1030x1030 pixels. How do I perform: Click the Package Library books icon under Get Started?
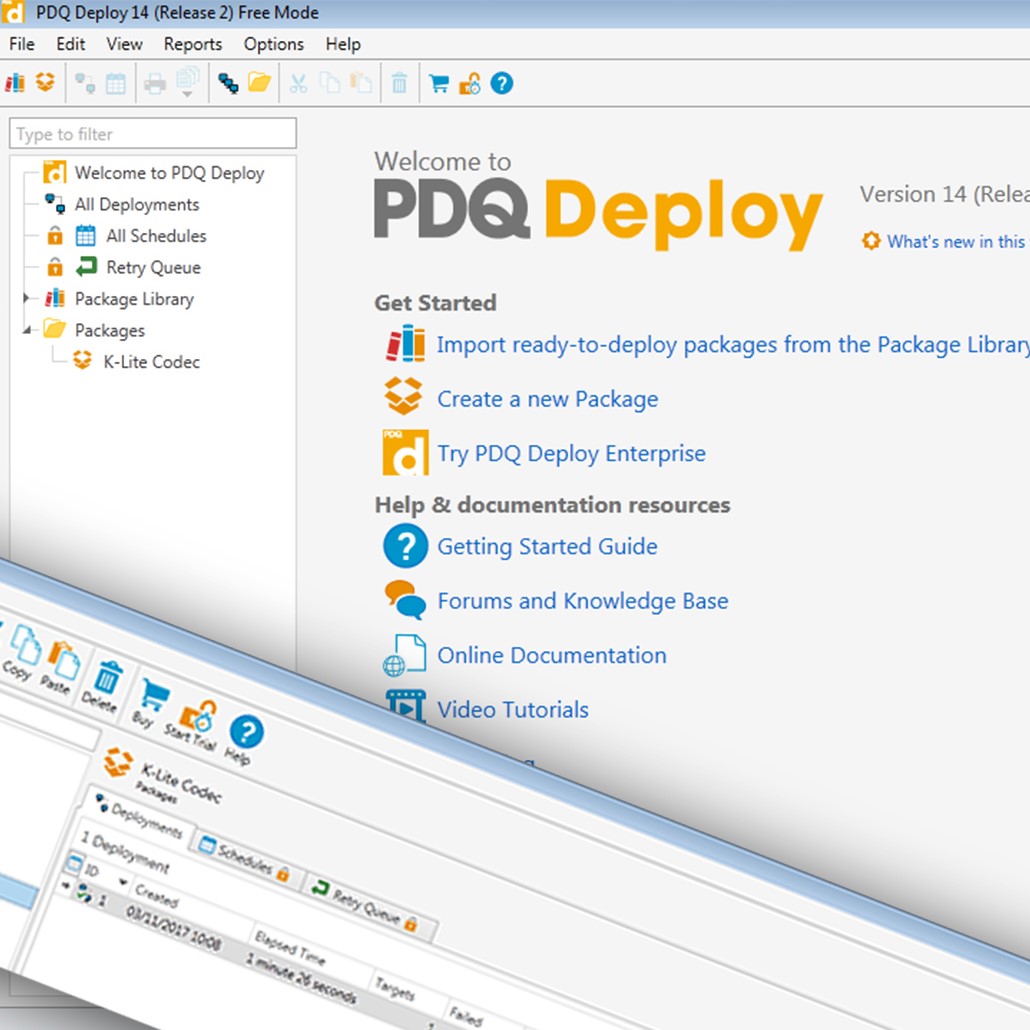pyautogui.click(x=405, y=343)
